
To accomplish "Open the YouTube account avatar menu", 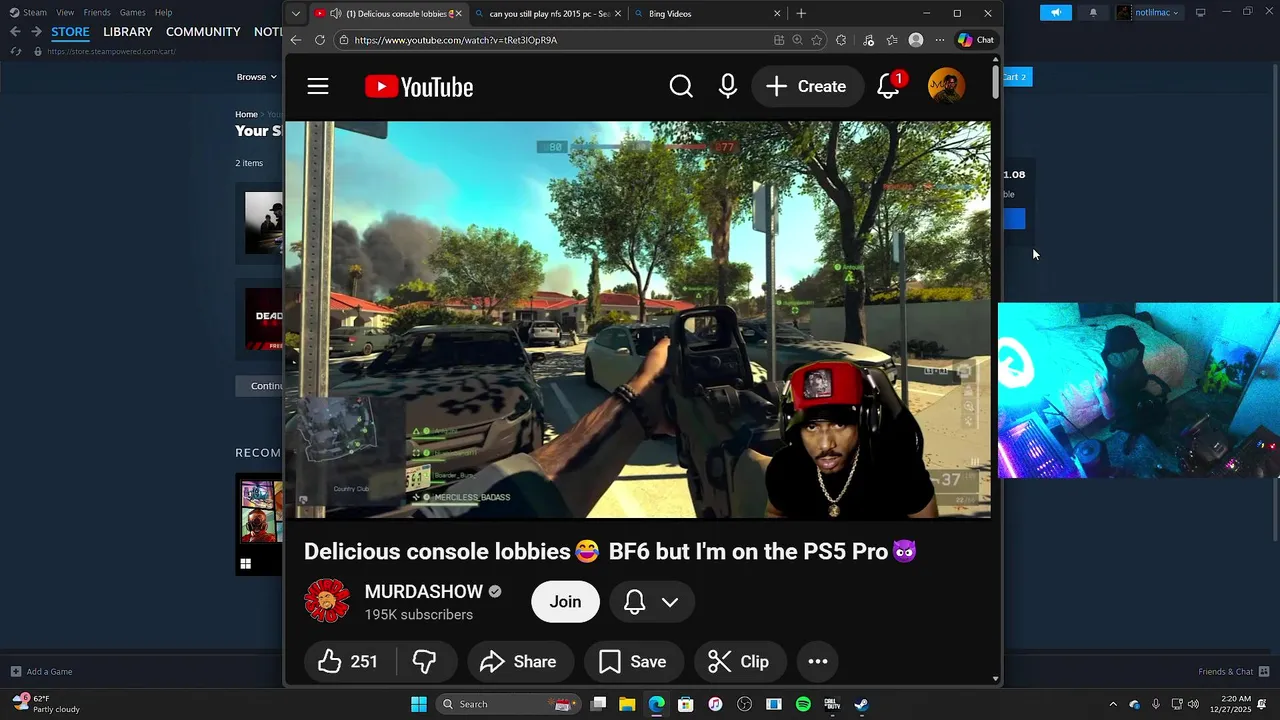I will 946,87.
